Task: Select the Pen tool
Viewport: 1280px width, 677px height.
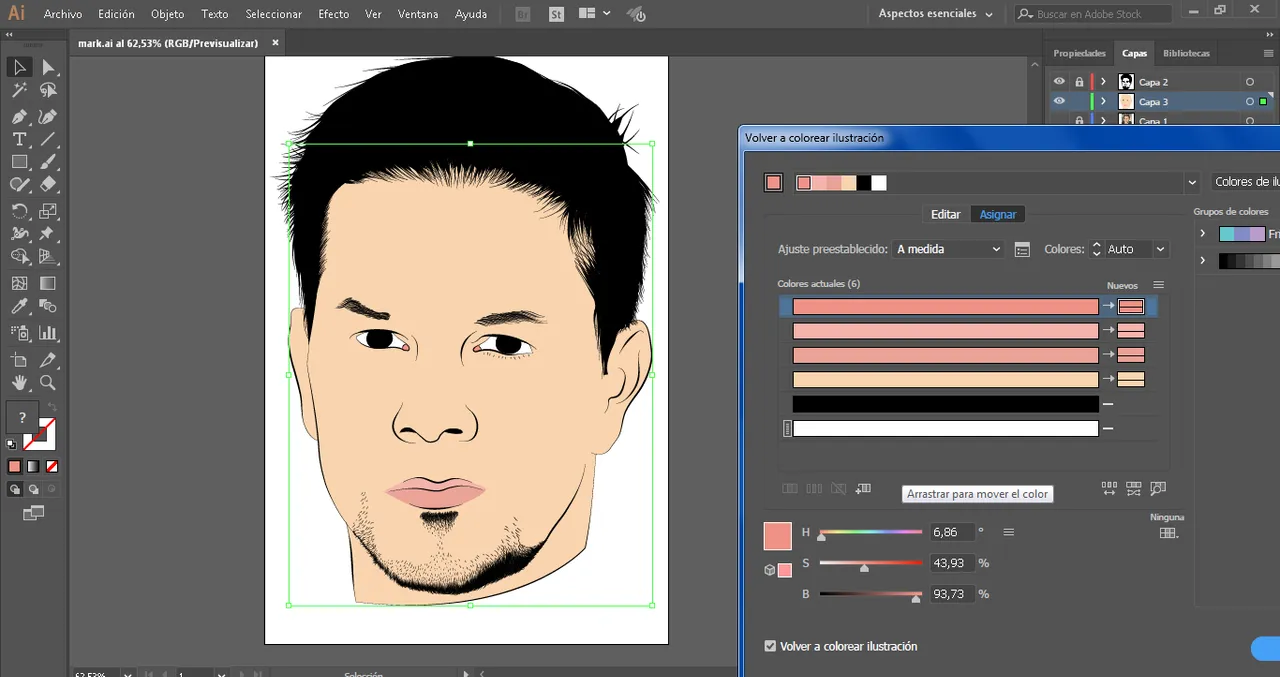Action: click(x=19, y=116)
